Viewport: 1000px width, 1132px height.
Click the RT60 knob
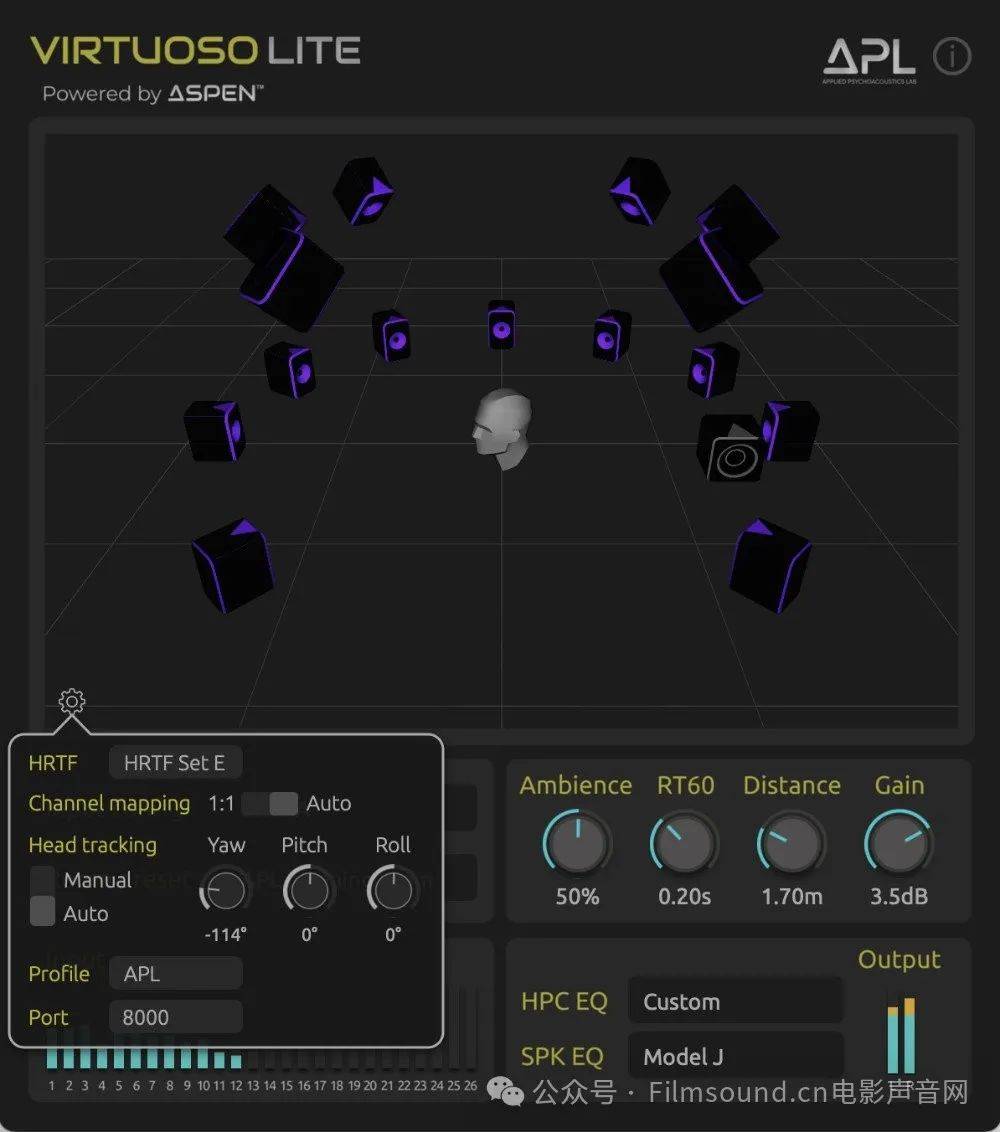pos(684,843)
